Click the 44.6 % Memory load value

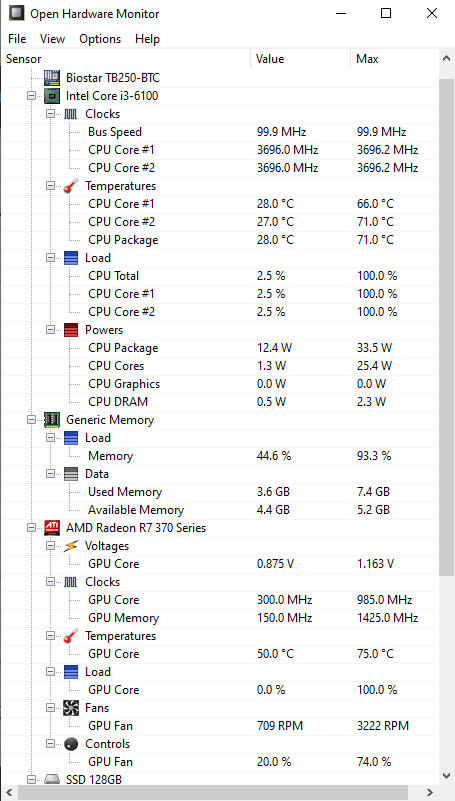point(274,456)
